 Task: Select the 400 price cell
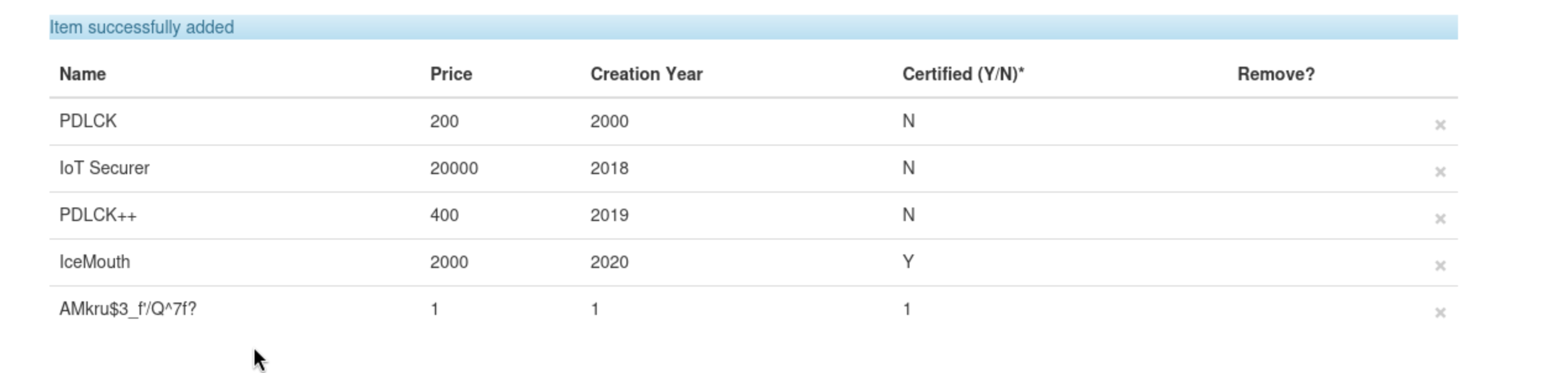pyautogui.click(x=444, y=215)
